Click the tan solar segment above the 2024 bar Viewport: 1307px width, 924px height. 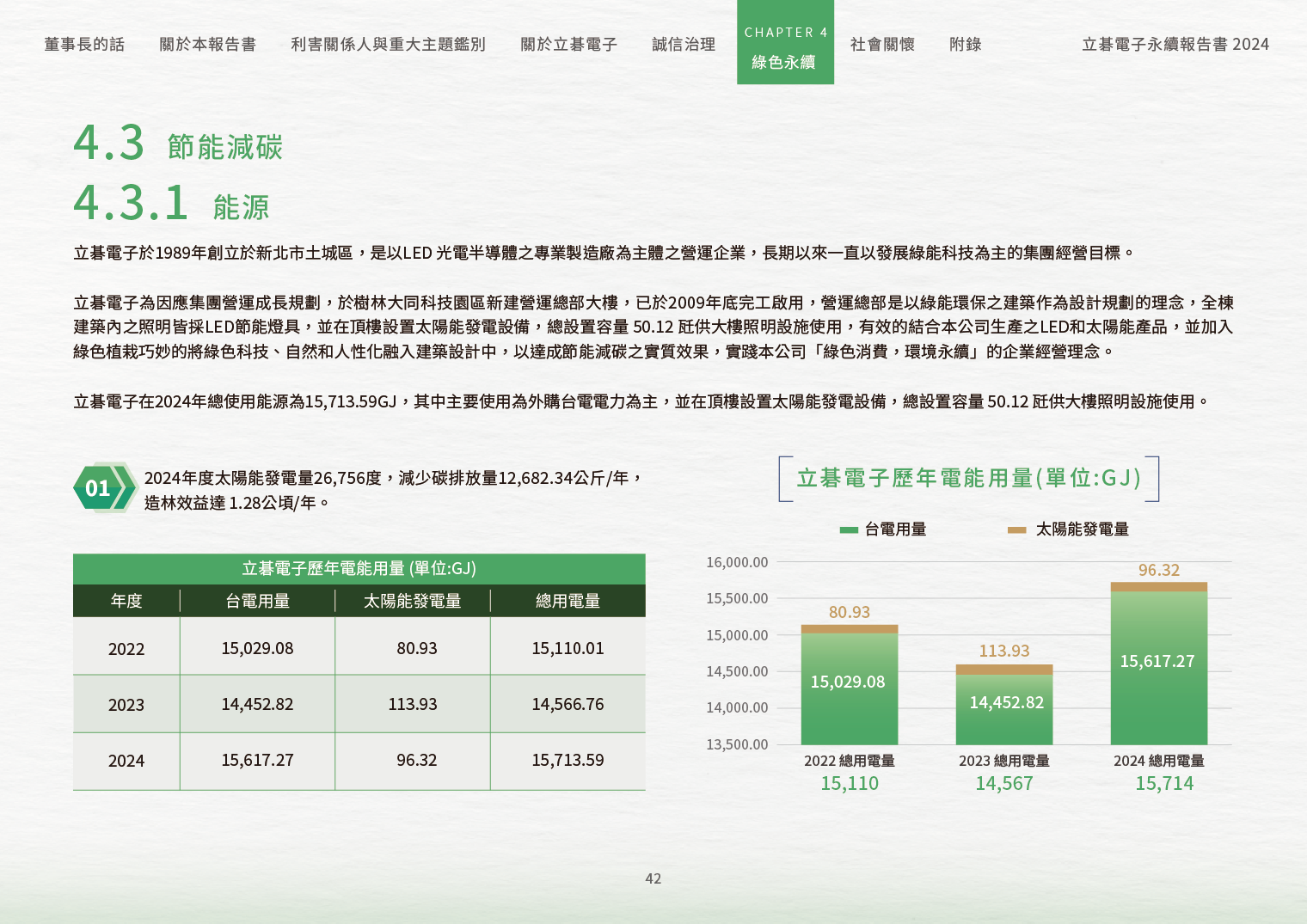click(1159, 587)
